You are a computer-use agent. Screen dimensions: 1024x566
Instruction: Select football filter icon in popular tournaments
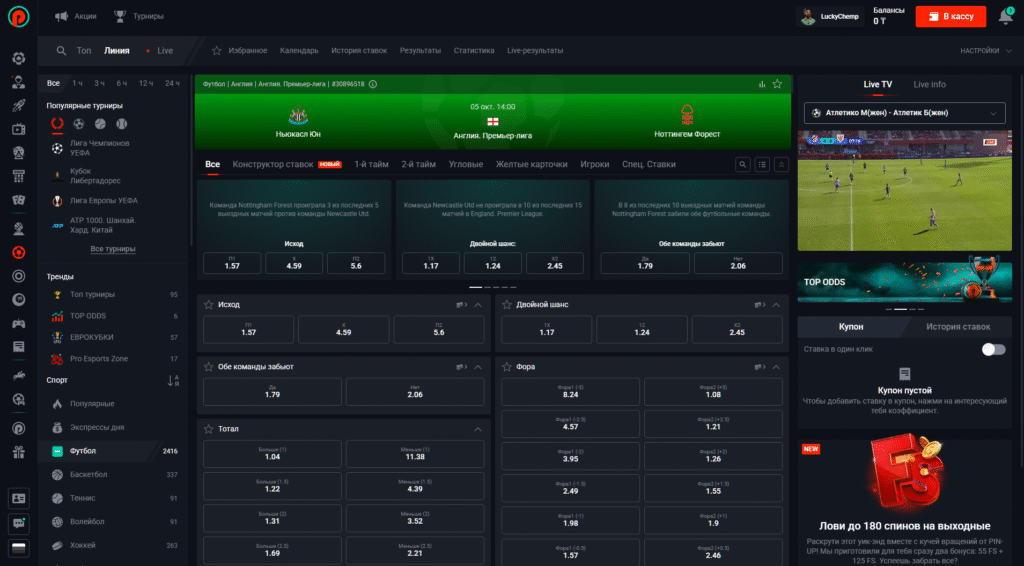[x=78, y=123]
